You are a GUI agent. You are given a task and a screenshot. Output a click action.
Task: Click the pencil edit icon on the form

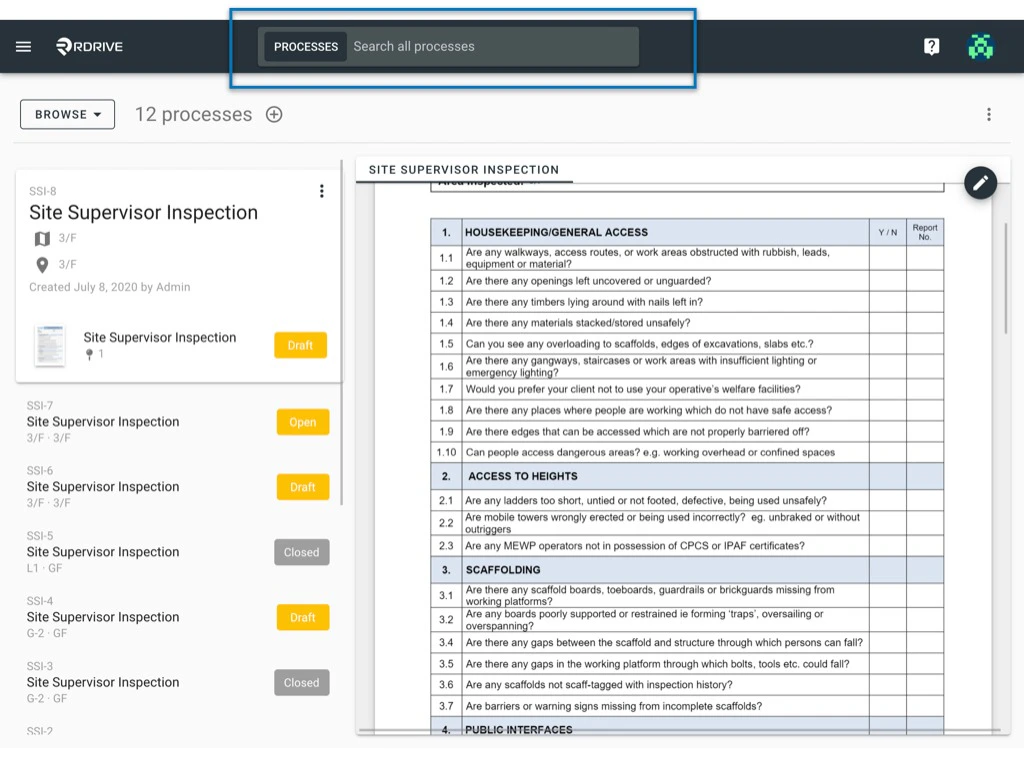(x=980, y=183)
